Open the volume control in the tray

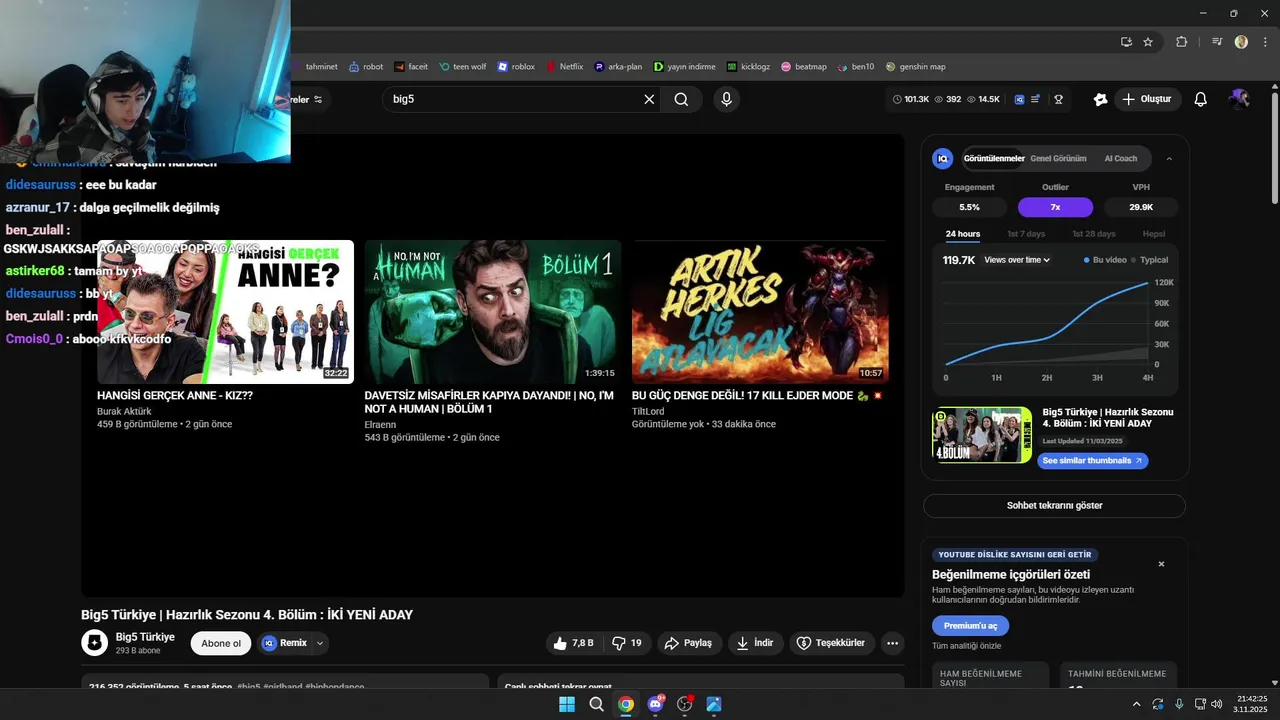pos(1216,704)
